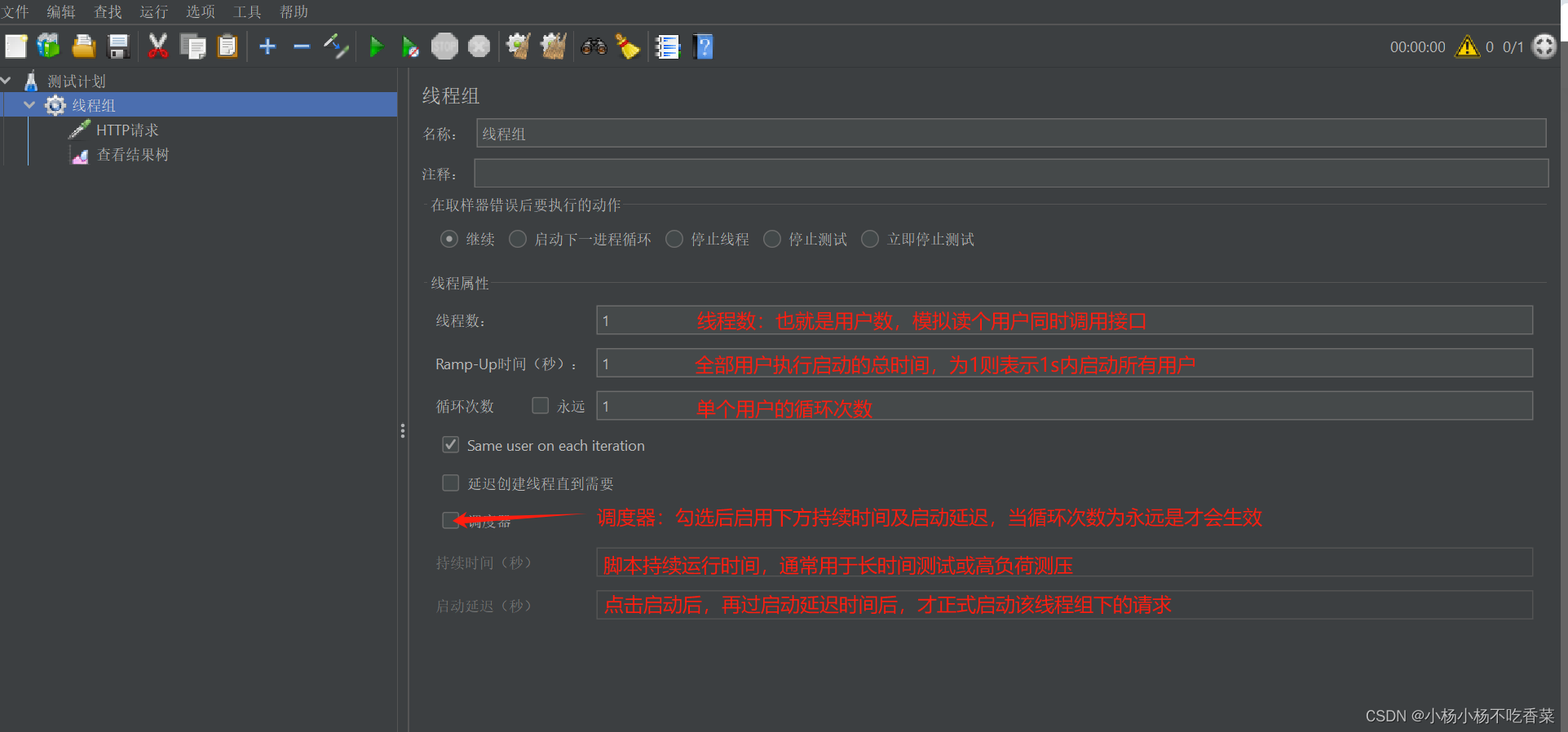Select 测试计划 root node
This screenshot has width=1568, height=732.
point(77,81)
